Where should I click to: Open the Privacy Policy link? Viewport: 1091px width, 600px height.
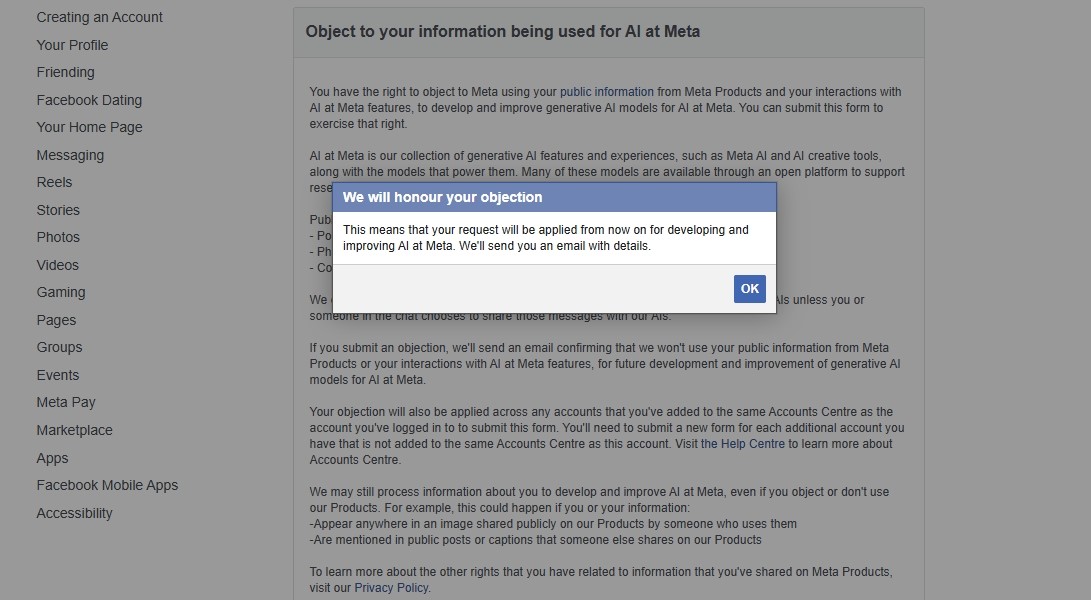click(391, 588)
